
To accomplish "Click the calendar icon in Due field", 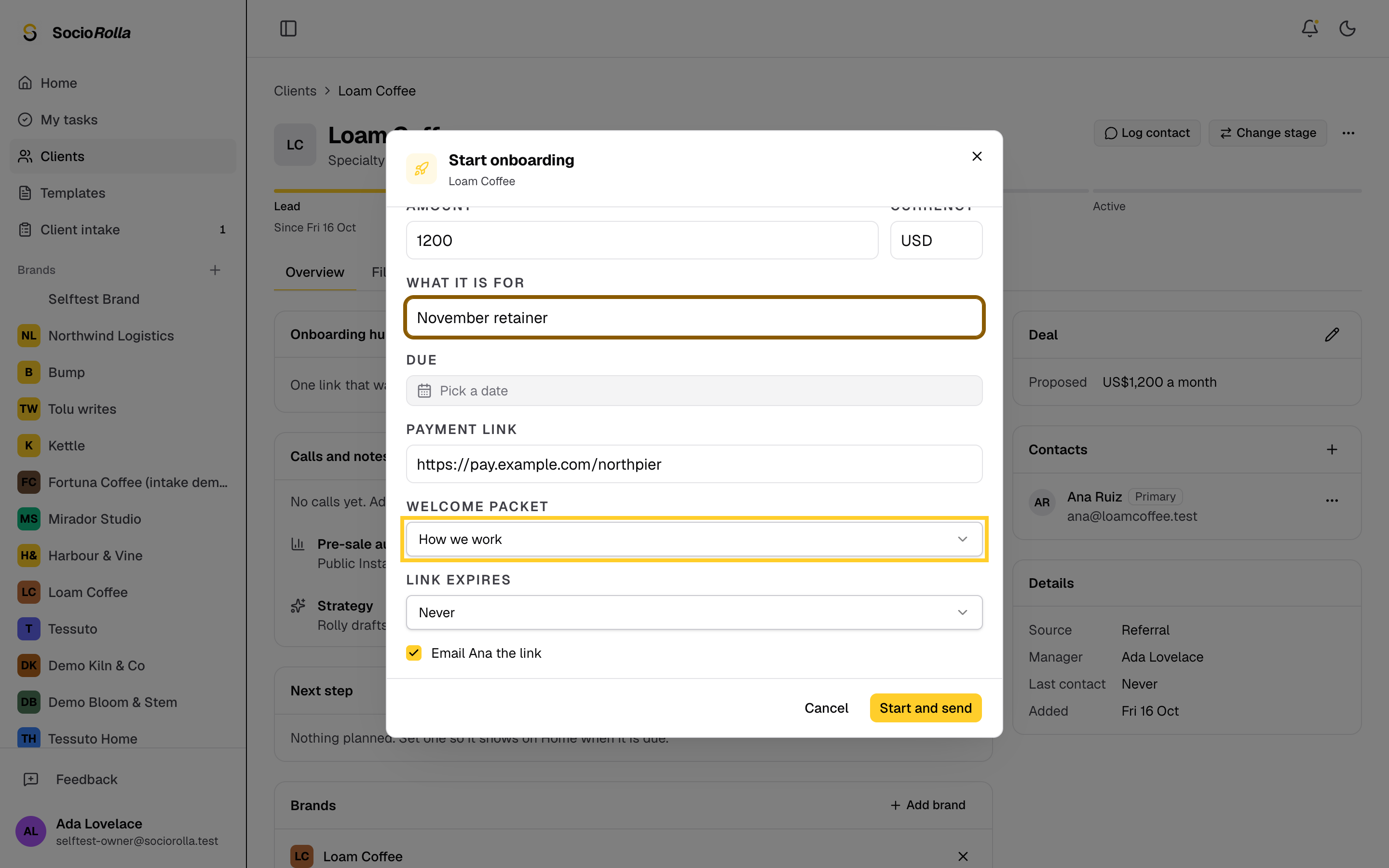I will click(424, 391).
